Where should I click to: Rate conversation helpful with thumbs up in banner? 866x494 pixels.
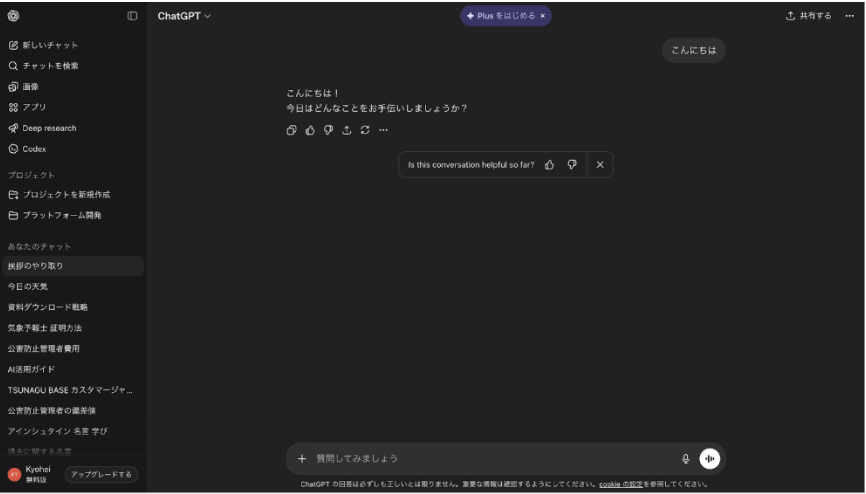point(550,165)
